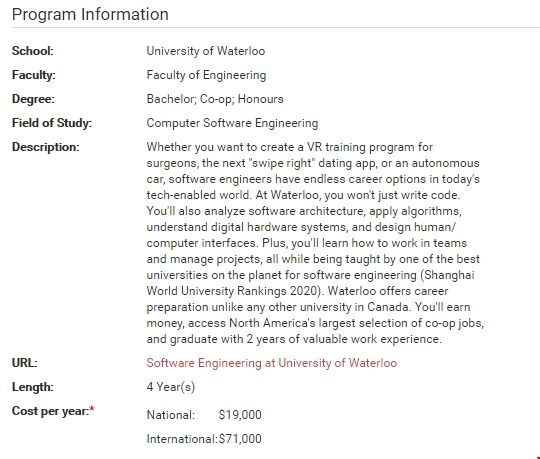Click the Bachelor; Co-op; Honours degree text
Viewport: 540px width, 459px height.
click(215, 99)
